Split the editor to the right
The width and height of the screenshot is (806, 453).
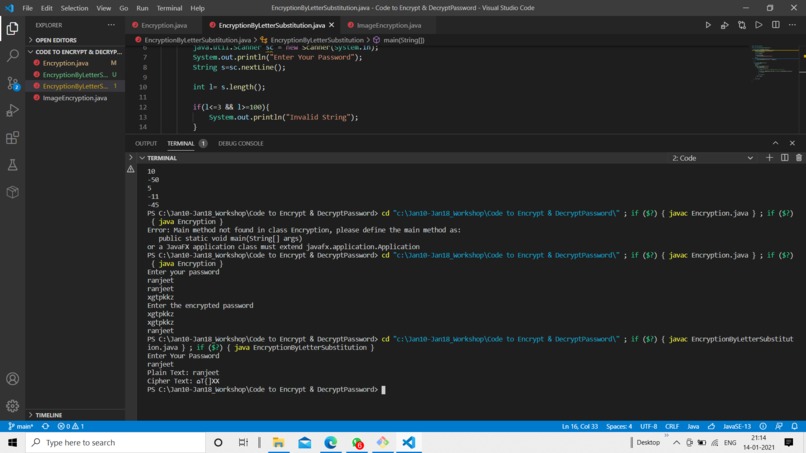776,25
